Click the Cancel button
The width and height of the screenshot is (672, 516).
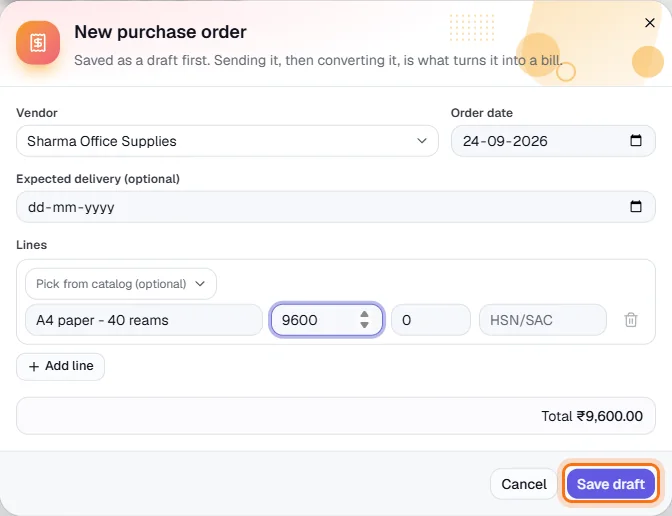[x=524, y=484]
